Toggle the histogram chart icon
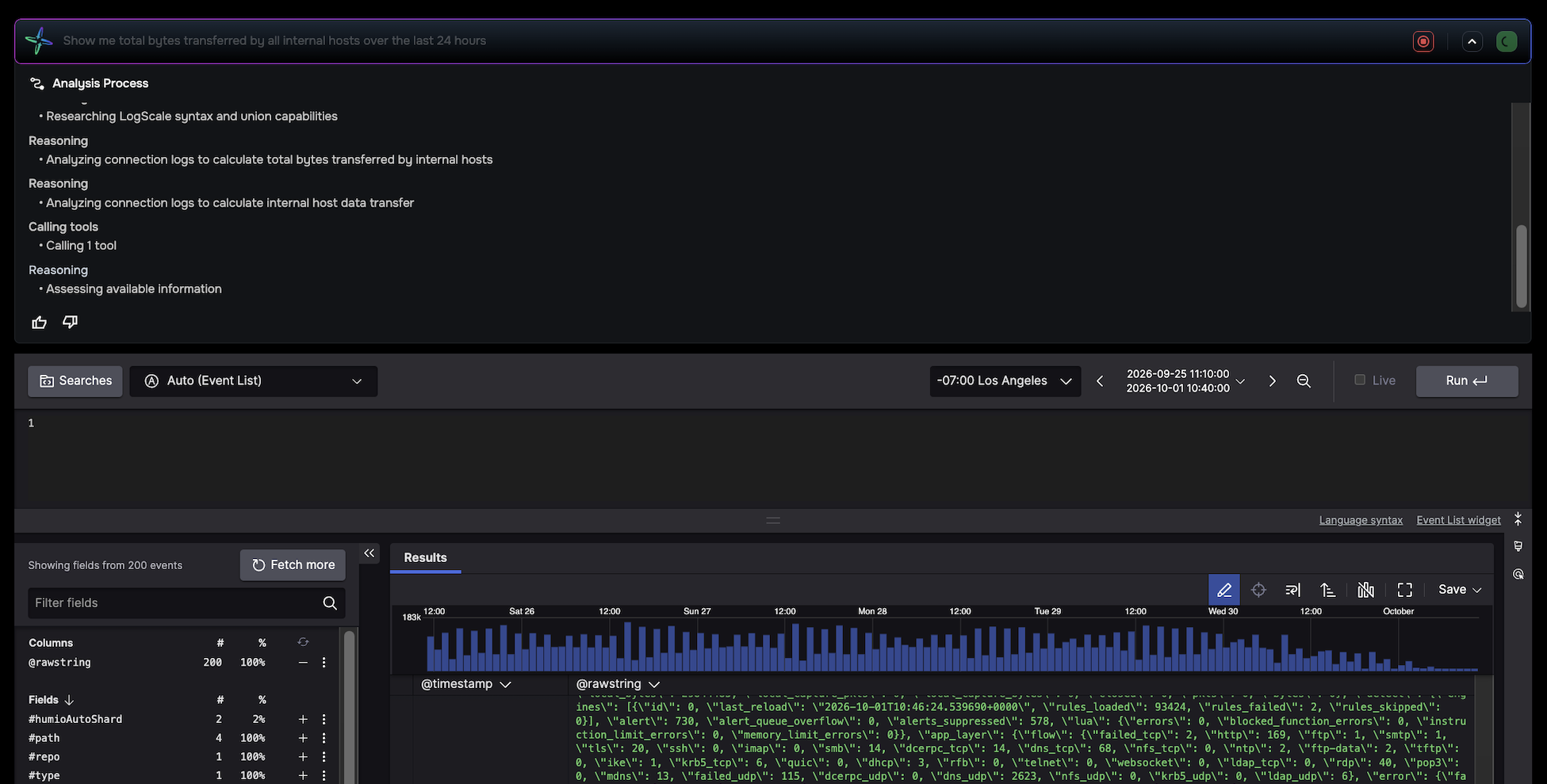 1365,590
